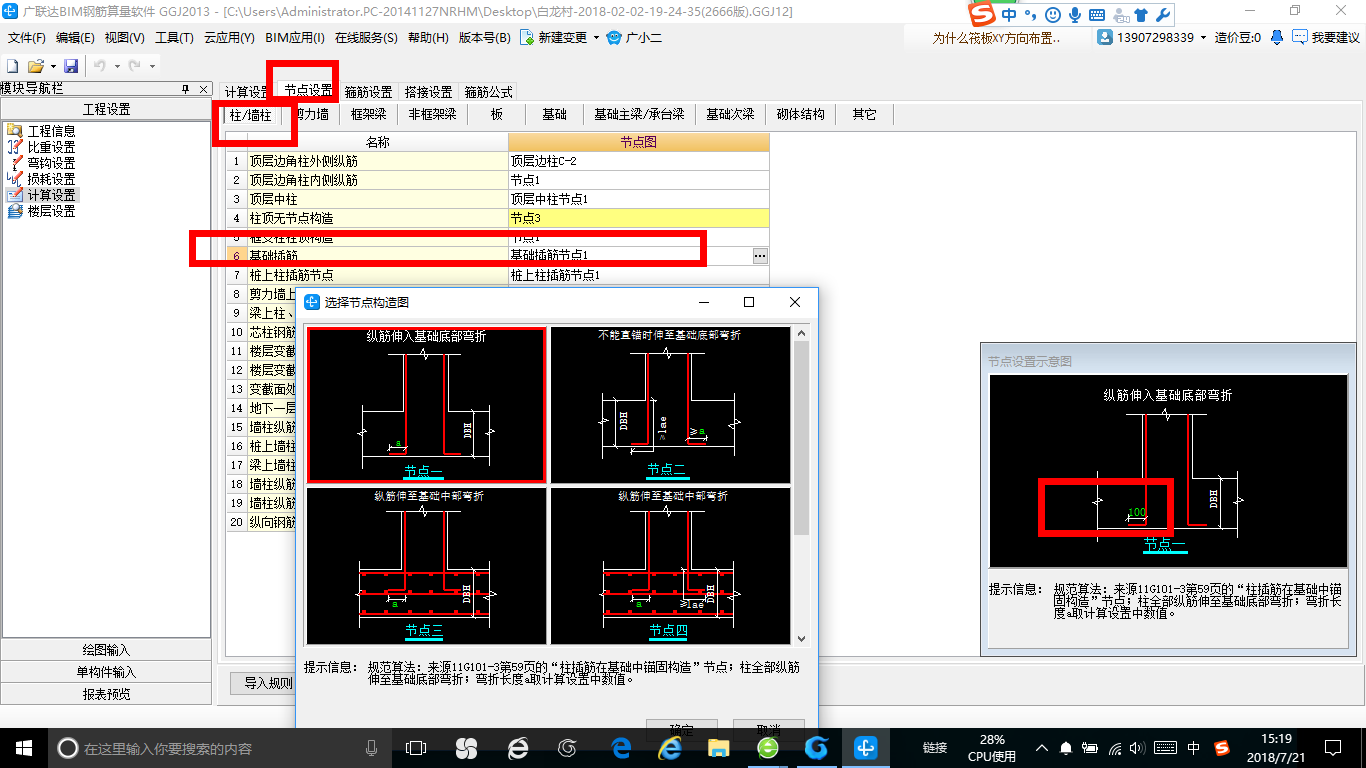
Task: Click the Open folder toolbar icon
Action: (x=35, y=65)
